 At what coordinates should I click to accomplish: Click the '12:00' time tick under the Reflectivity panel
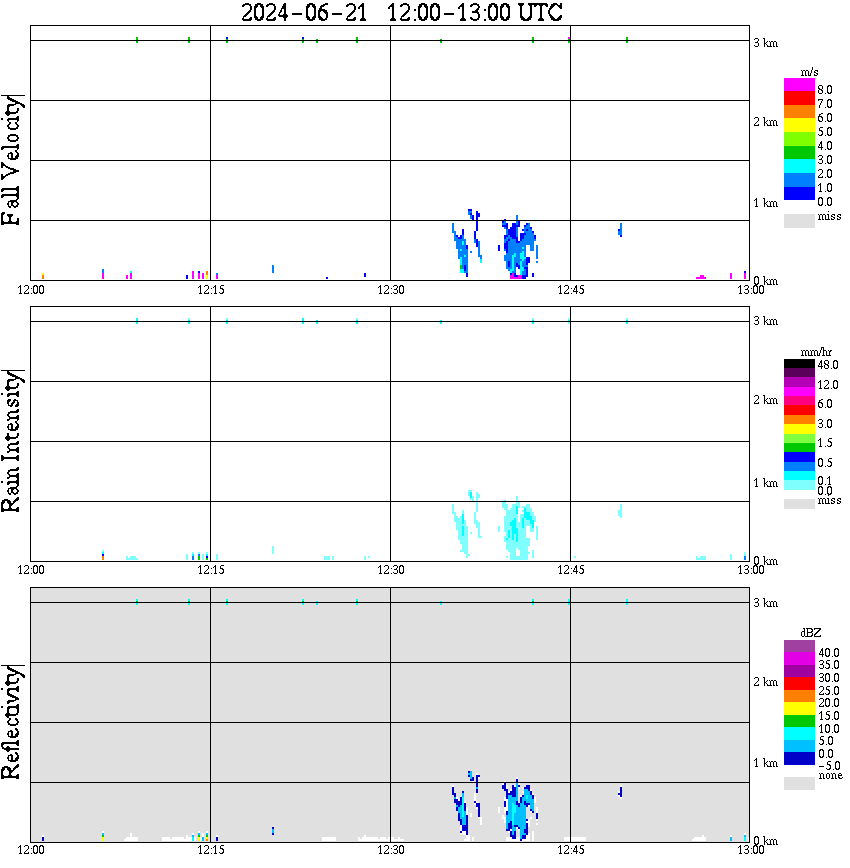(31, 850)
